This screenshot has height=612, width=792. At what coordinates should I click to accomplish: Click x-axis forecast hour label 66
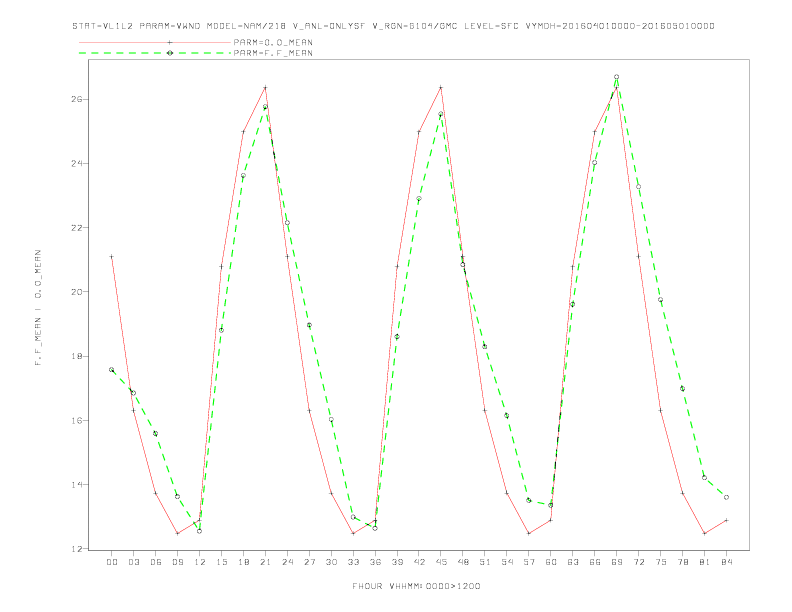tap(595, 562)
